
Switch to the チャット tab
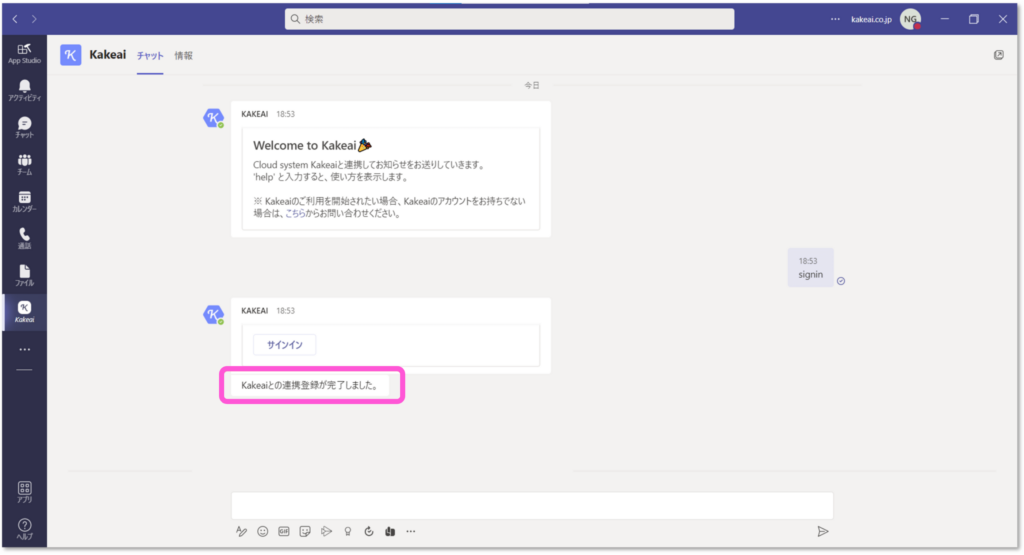click(150, 56)
